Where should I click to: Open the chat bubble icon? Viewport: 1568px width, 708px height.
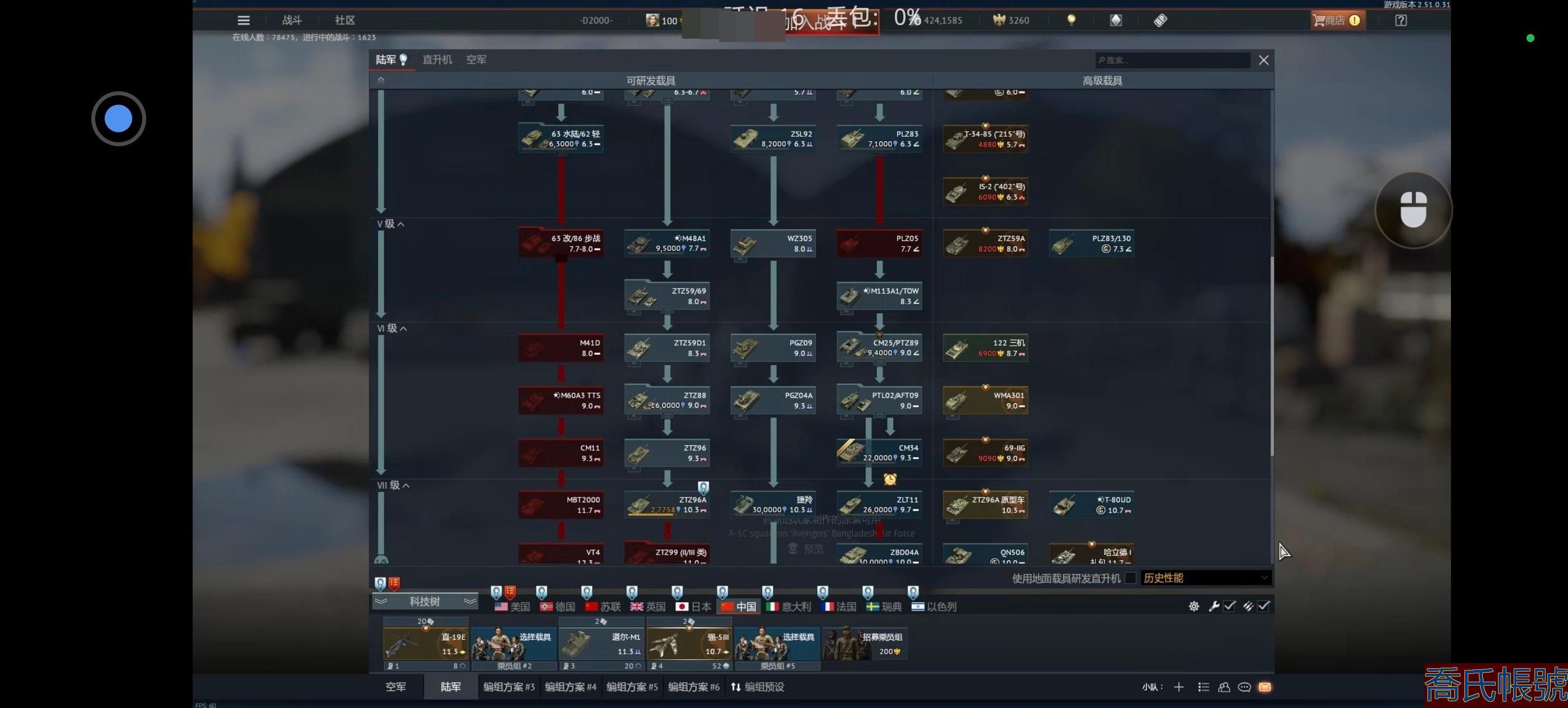click(1244, 687)
